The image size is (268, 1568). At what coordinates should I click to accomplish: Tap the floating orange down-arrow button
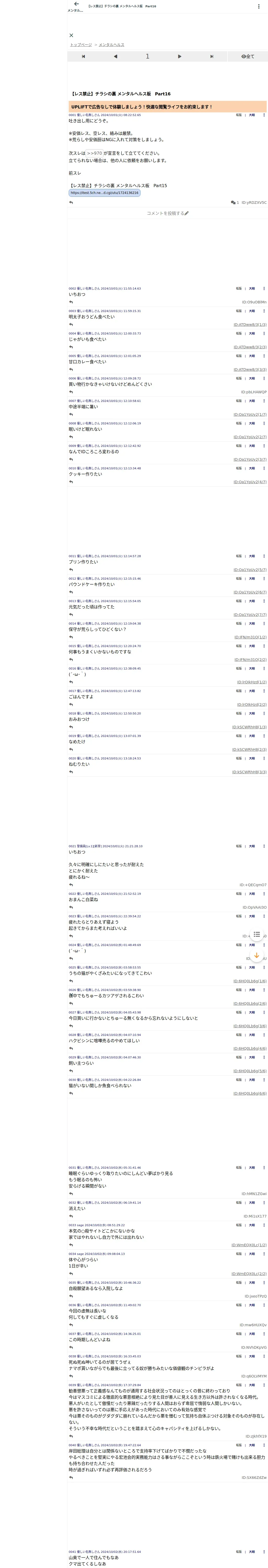tap(257, 956)
